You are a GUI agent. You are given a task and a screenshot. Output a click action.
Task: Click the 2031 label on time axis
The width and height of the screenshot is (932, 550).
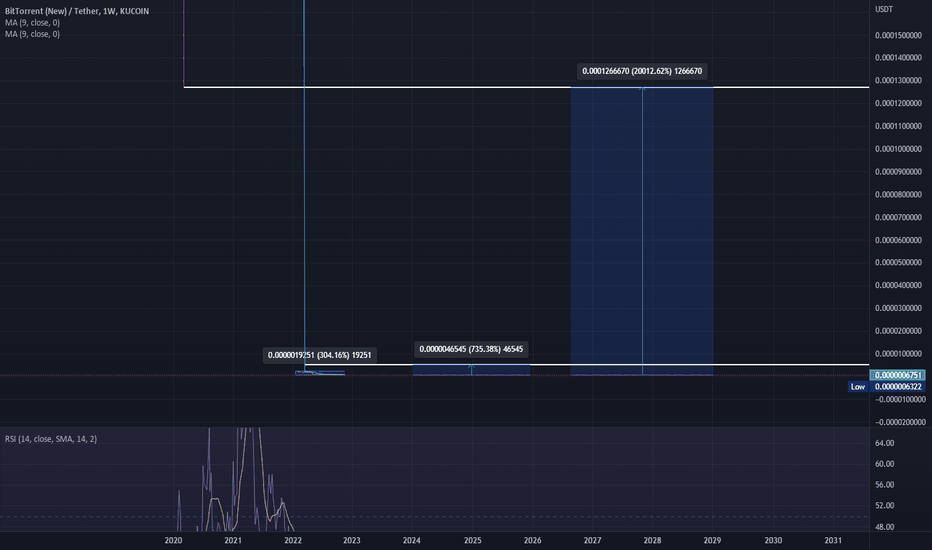[x=833, y=540]
